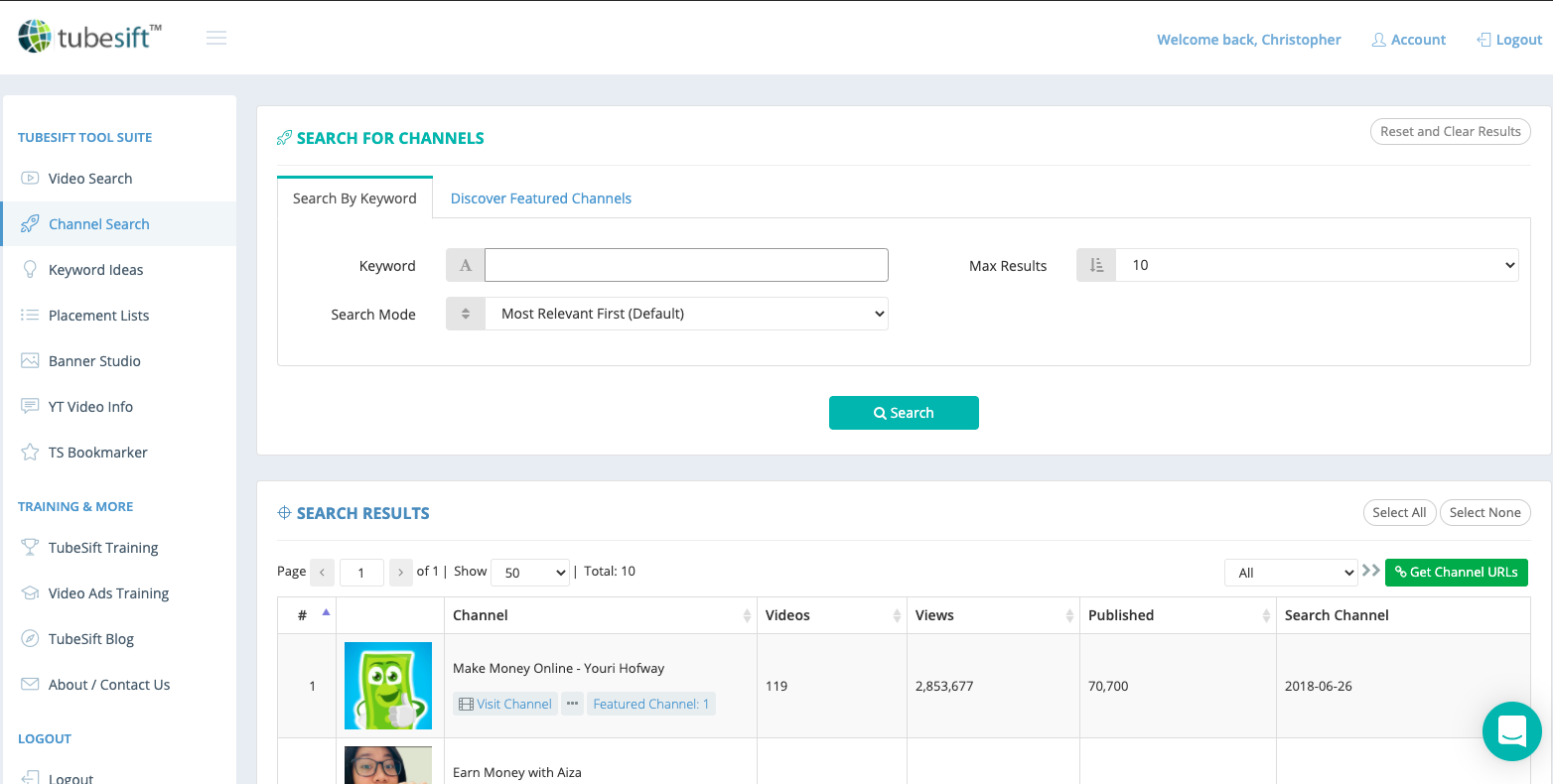Visit Channel for Make Money Online
Viewport: 1553px width, 784px height.
coord(504,704)
